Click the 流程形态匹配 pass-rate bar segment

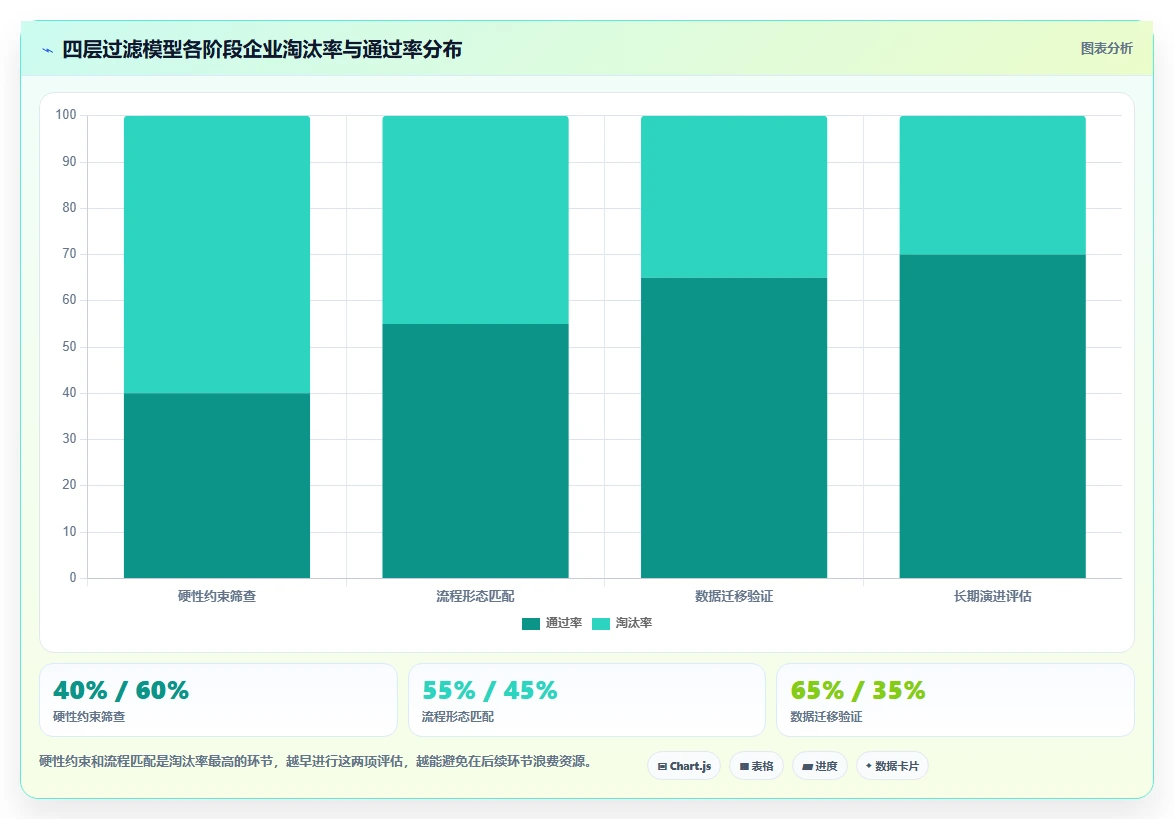(x=475, y=451)
